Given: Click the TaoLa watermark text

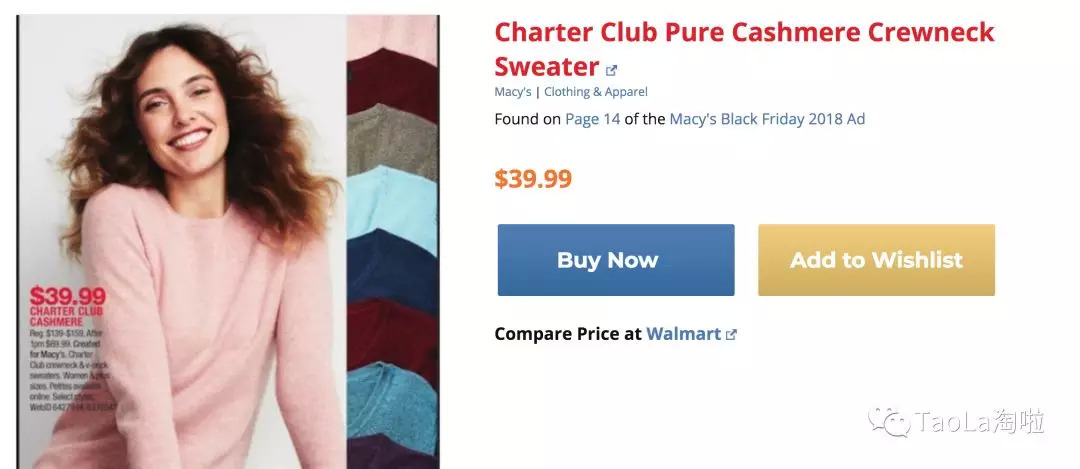Looking at the screenshot, I should point(980,423).
